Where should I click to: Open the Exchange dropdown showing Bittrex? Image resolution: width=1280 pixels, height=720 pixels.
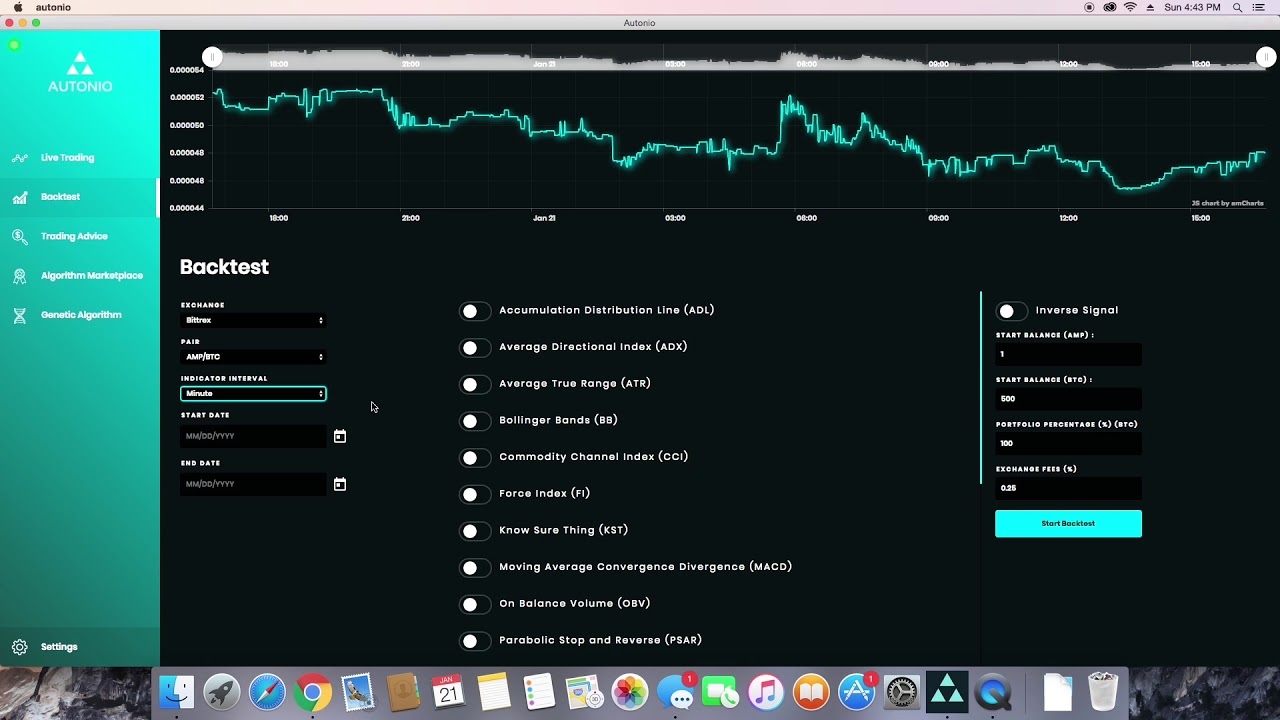253,320
